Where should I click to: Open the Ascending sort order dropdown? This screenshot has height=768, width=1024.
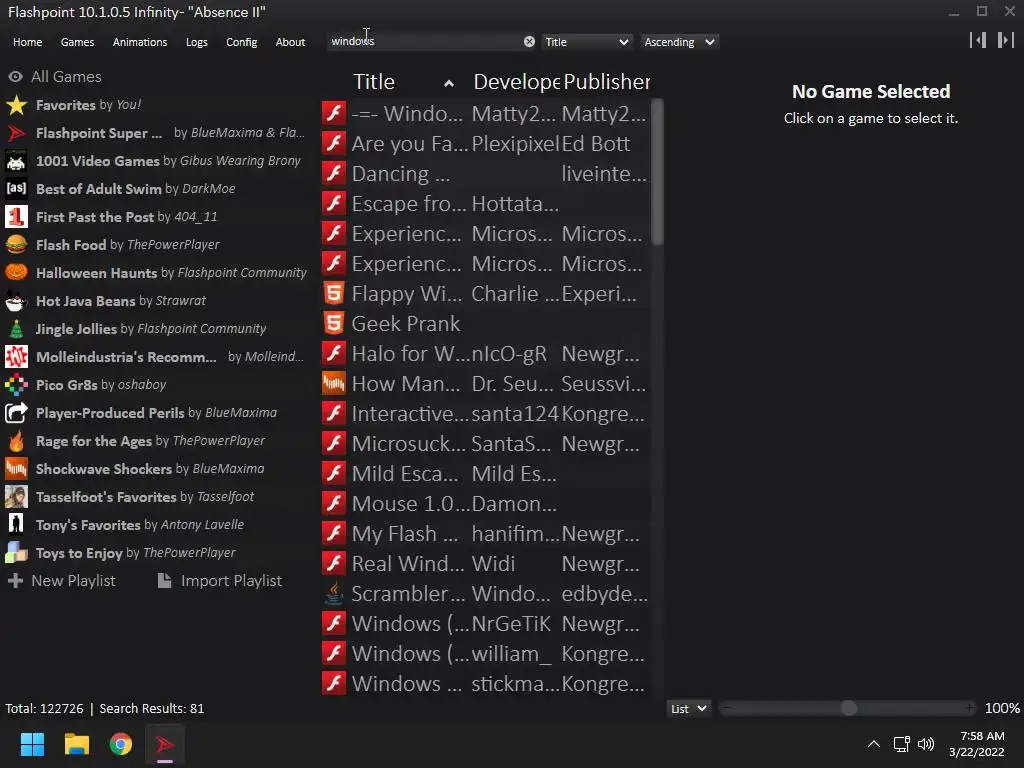679,42
